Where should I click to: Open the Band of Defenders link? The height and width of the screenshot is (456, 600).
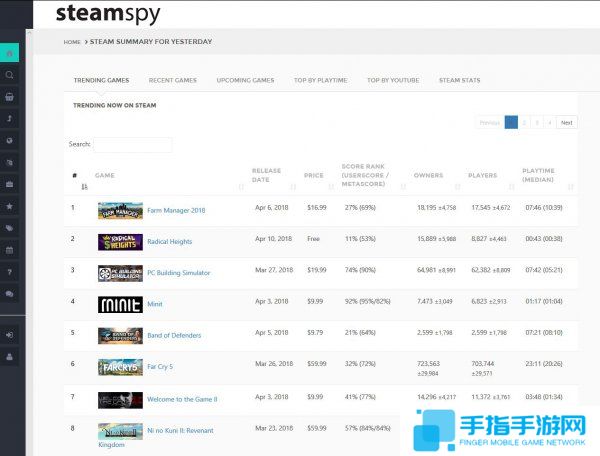[x=174, y=335]
